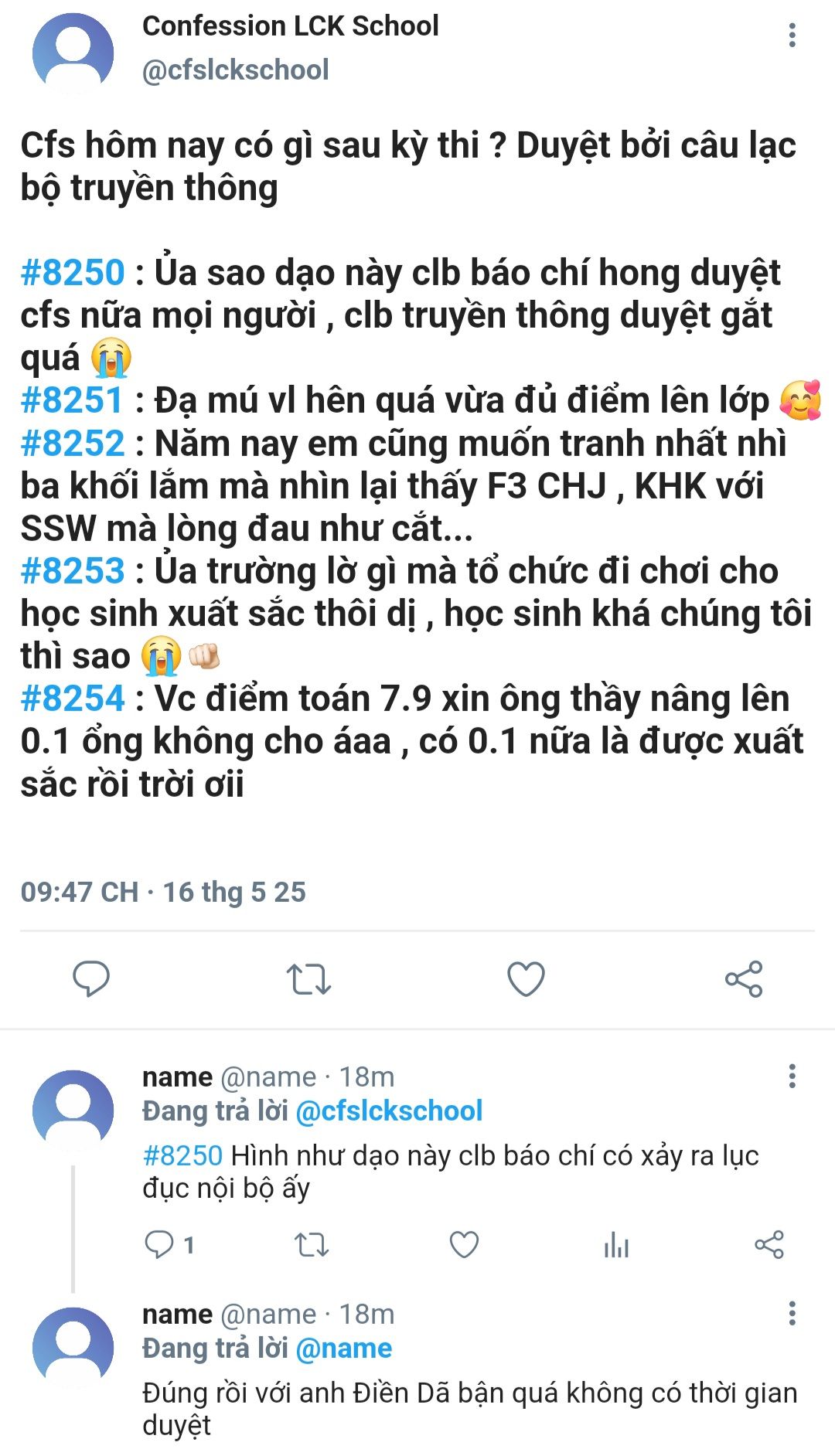The width and height of the screenshot is (835, 1456).
Task: View analytics of the first reply
Action: (616, 1244)
